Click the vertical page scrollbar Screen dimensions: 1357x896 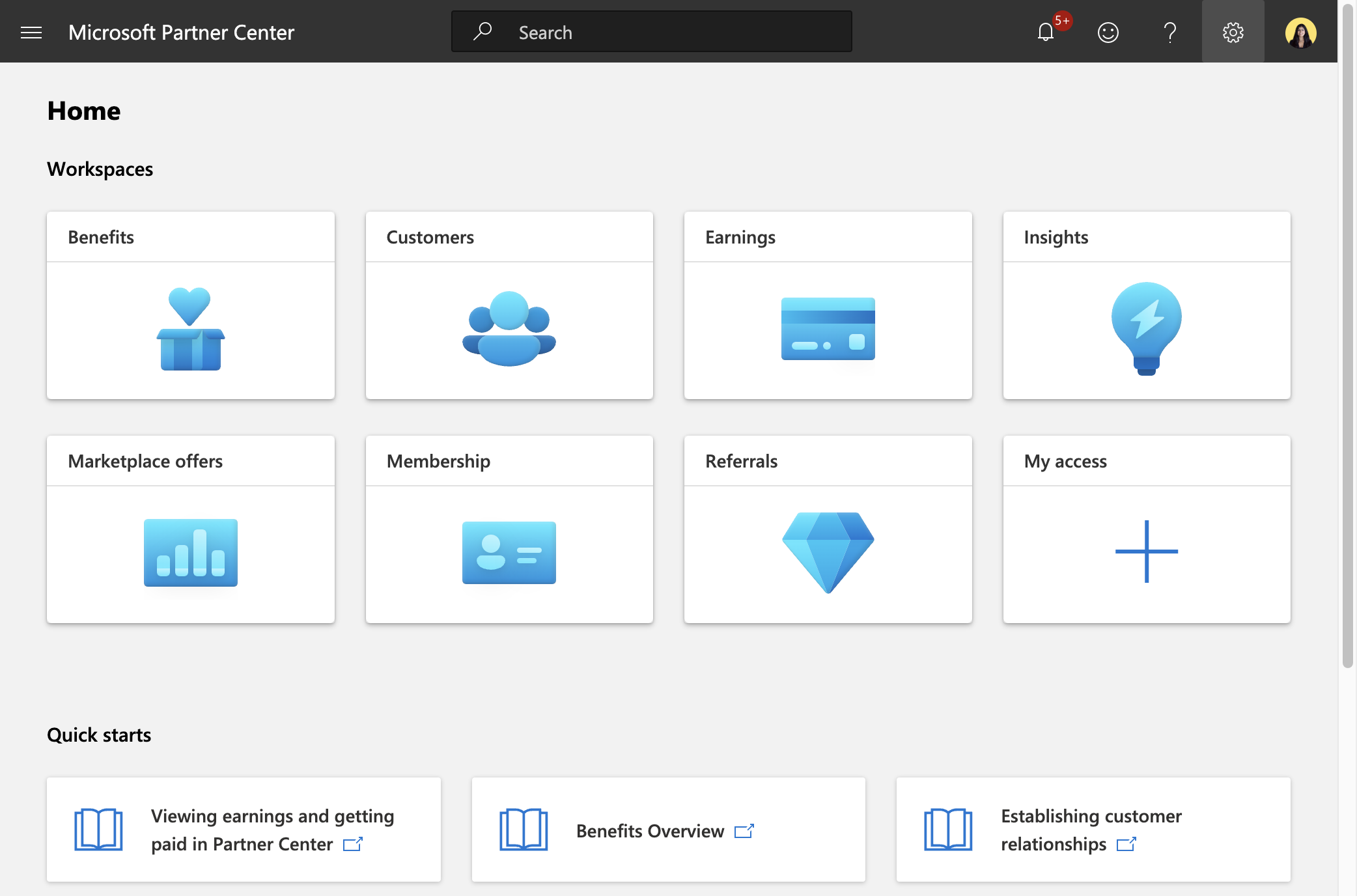(1347, 335)
